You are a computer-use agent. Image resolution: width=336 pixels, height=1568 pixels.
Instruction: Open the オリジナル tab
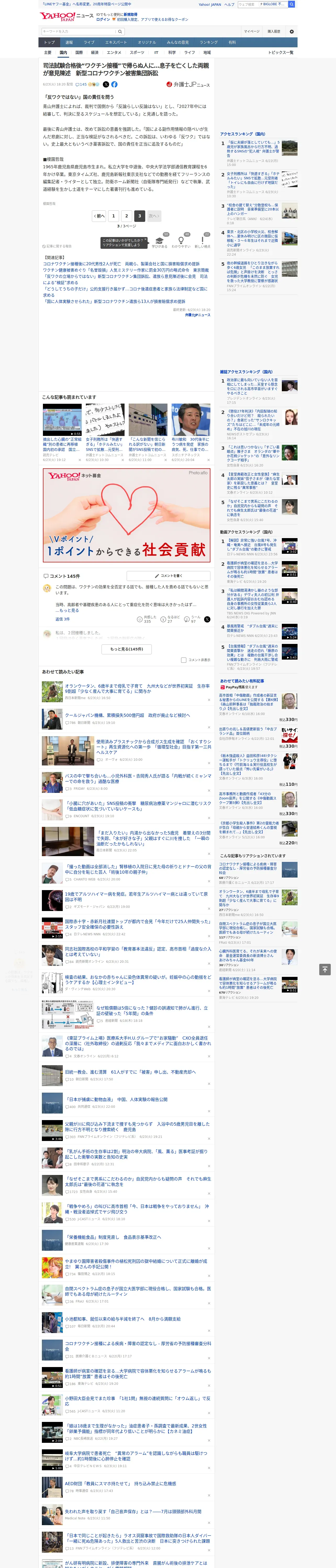[x=147, y=42]
